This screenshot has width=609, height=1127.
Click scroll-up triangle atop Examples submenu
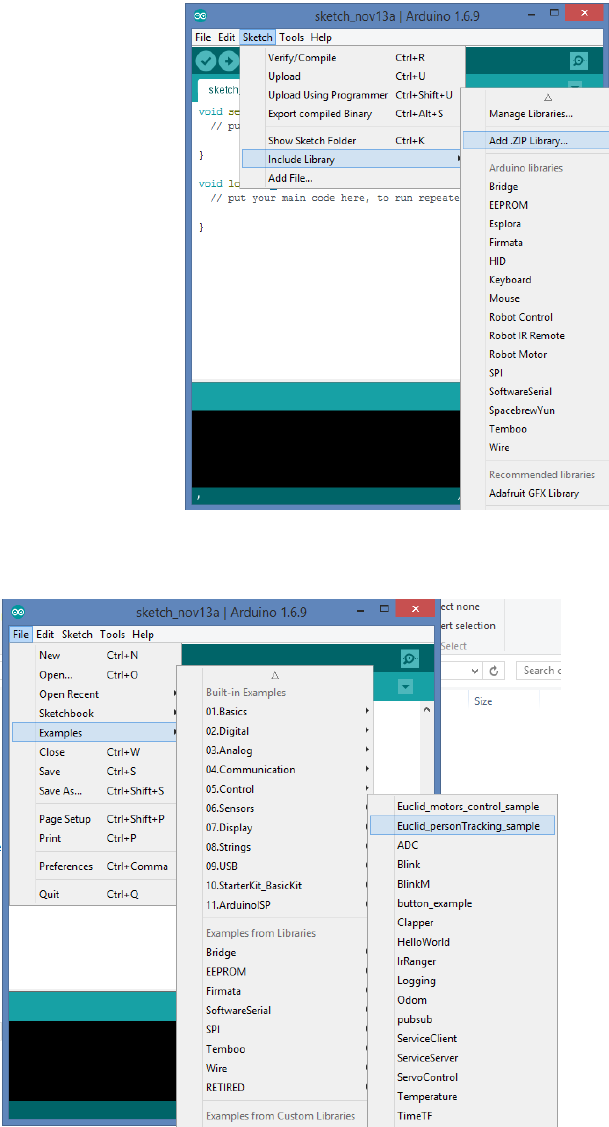[275, 676]
